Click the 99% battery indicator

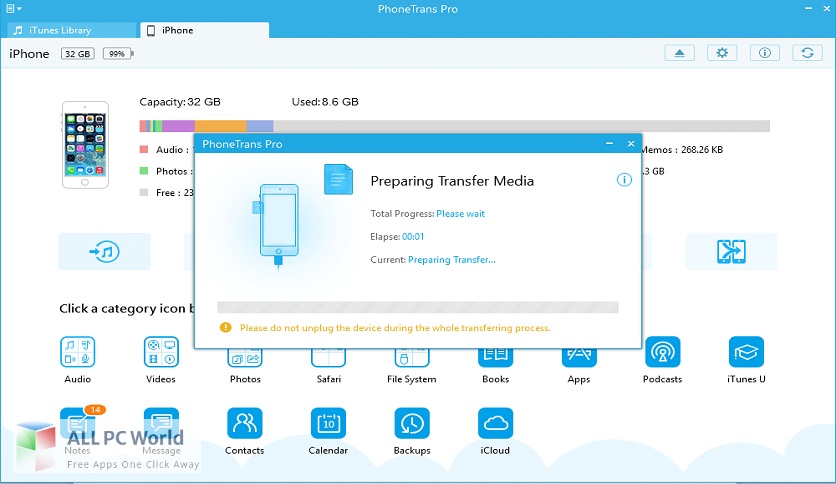pos(117,53)
